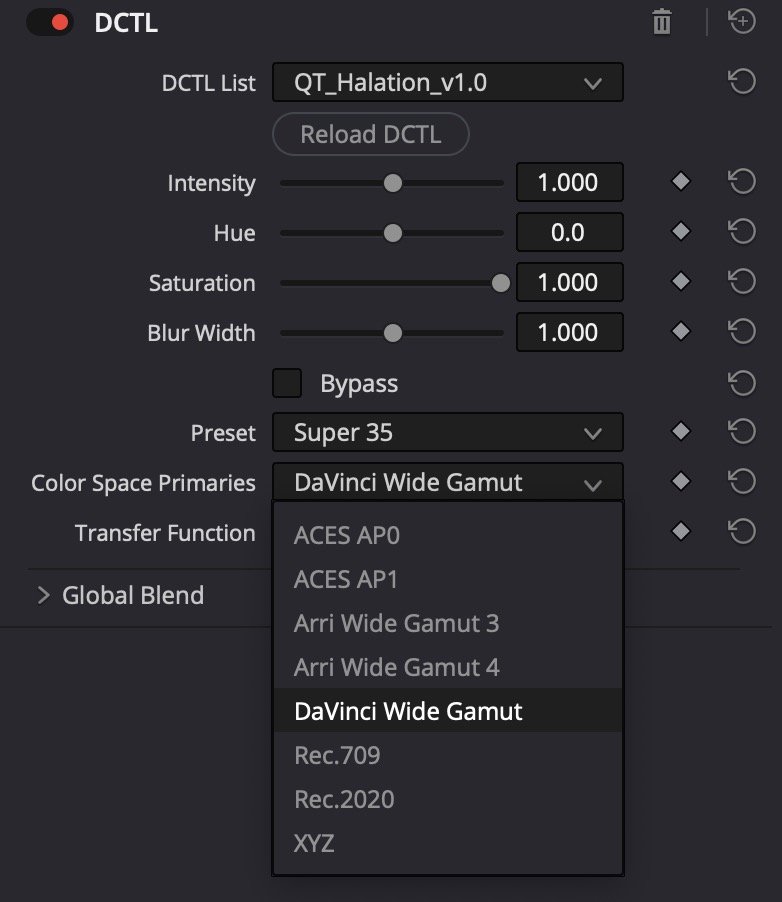Toggle the DCTL effect enable switch

49,21
